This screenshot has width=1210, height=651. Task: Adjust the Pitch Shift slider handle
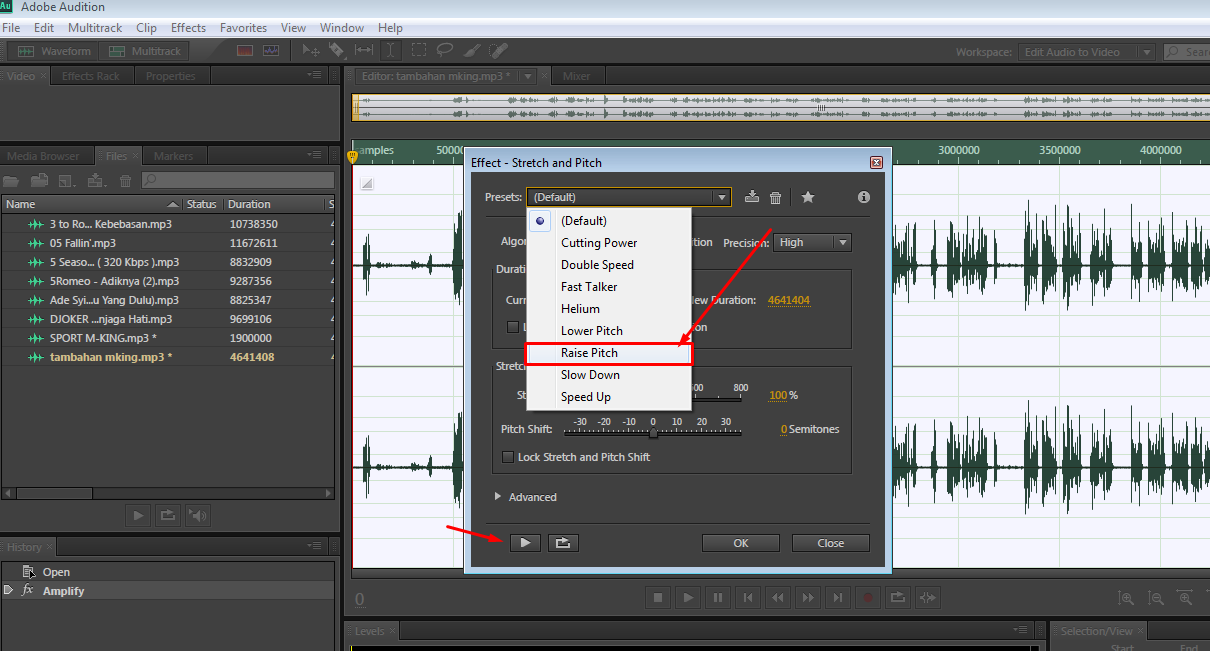tap(653, 432)
